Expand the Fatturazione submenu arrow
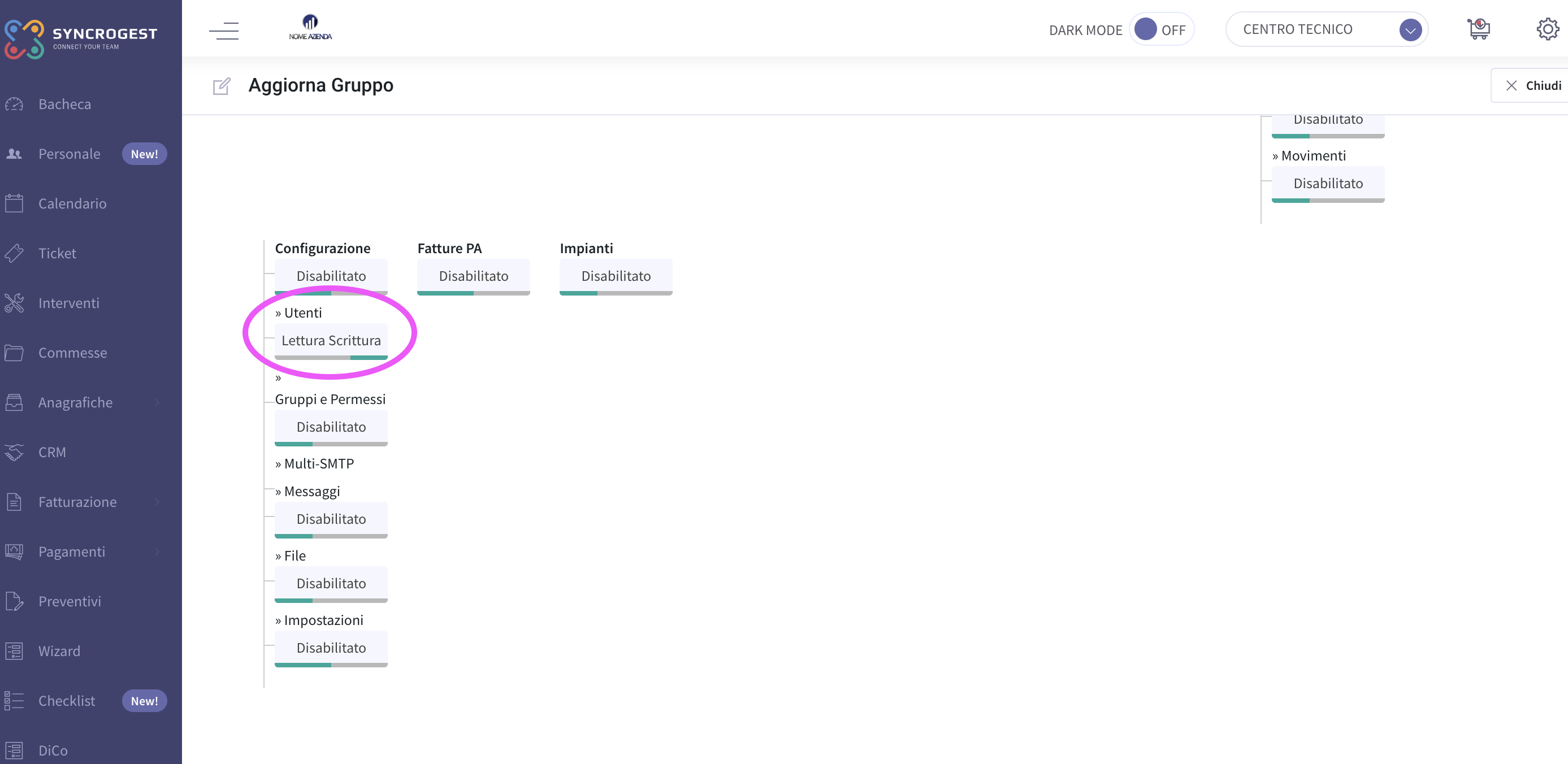The image size is (1568, 764). coord(157,502)
